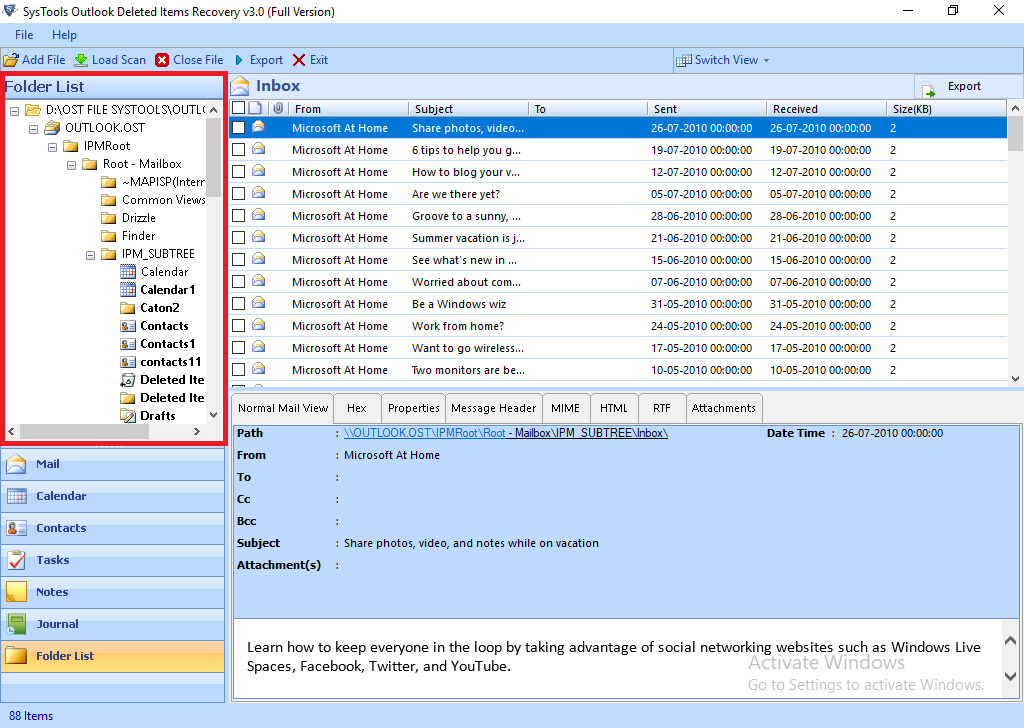Check the box for 'Are we there yet?' email
Screen dimensions: 1024x728
[x=238, y=194]
